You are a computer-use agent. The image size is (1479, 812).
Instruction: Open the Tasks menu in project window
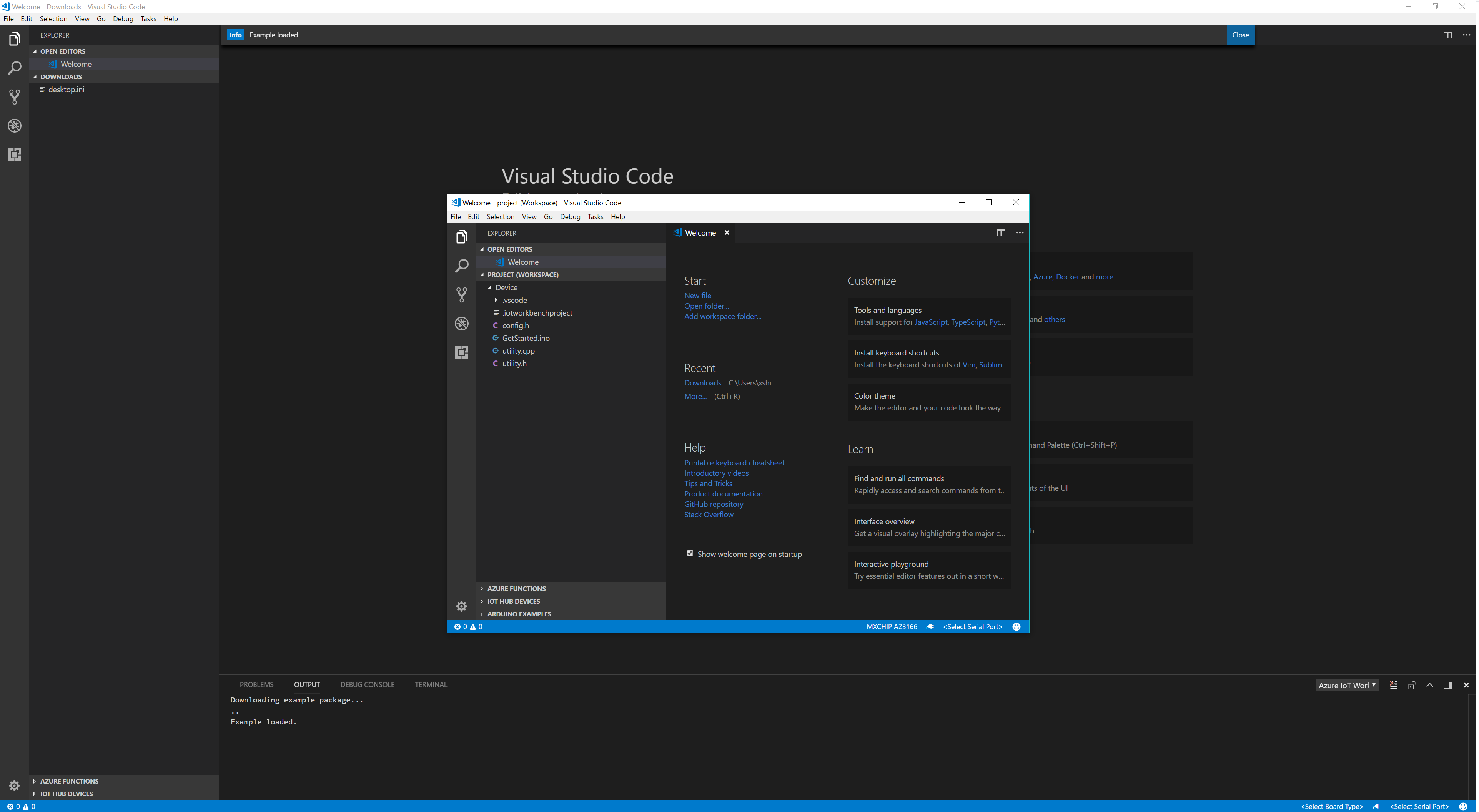pos(596,217)
